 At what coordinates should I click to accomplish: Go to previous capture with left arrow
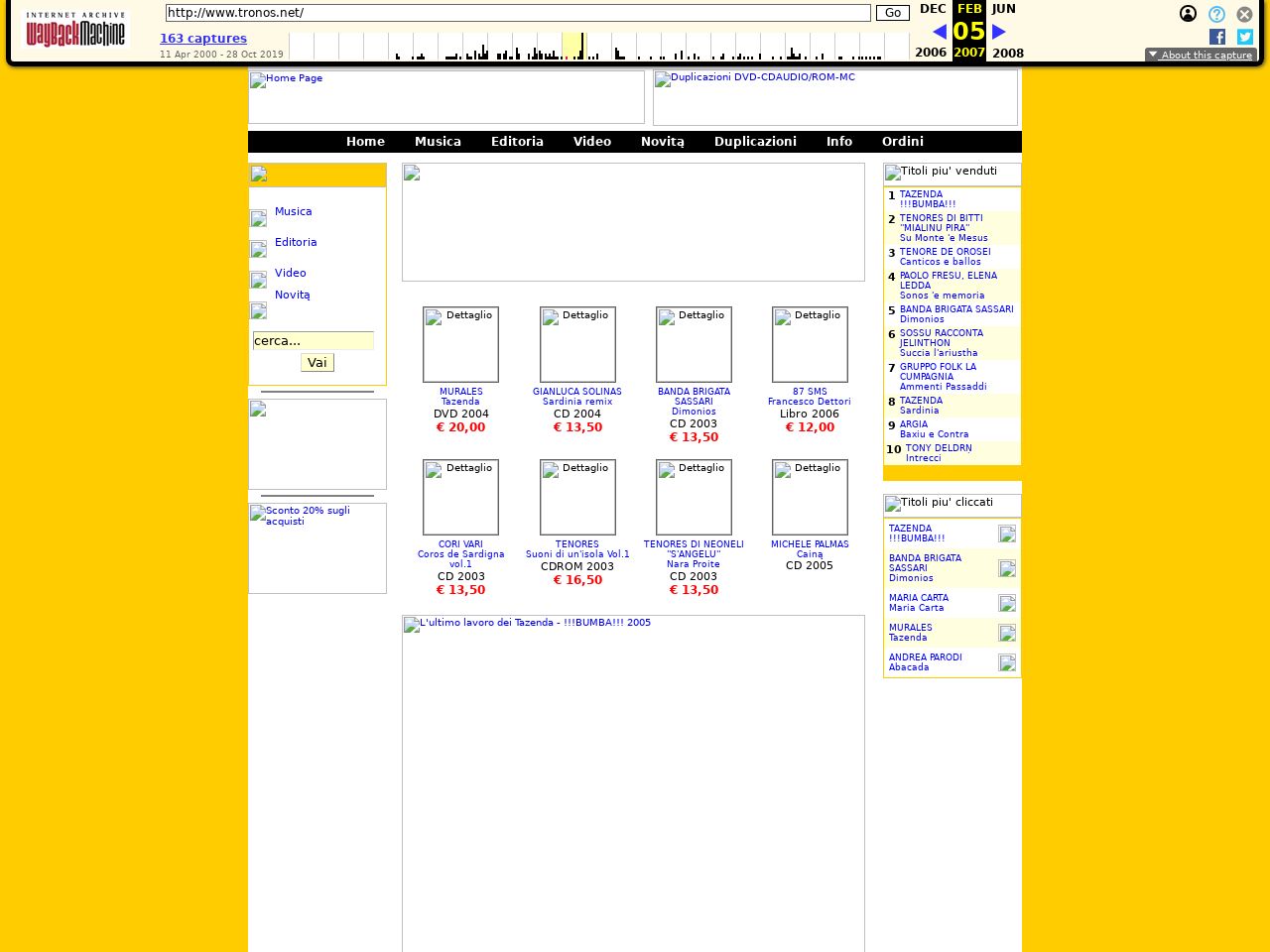click(x=939, y=32)
